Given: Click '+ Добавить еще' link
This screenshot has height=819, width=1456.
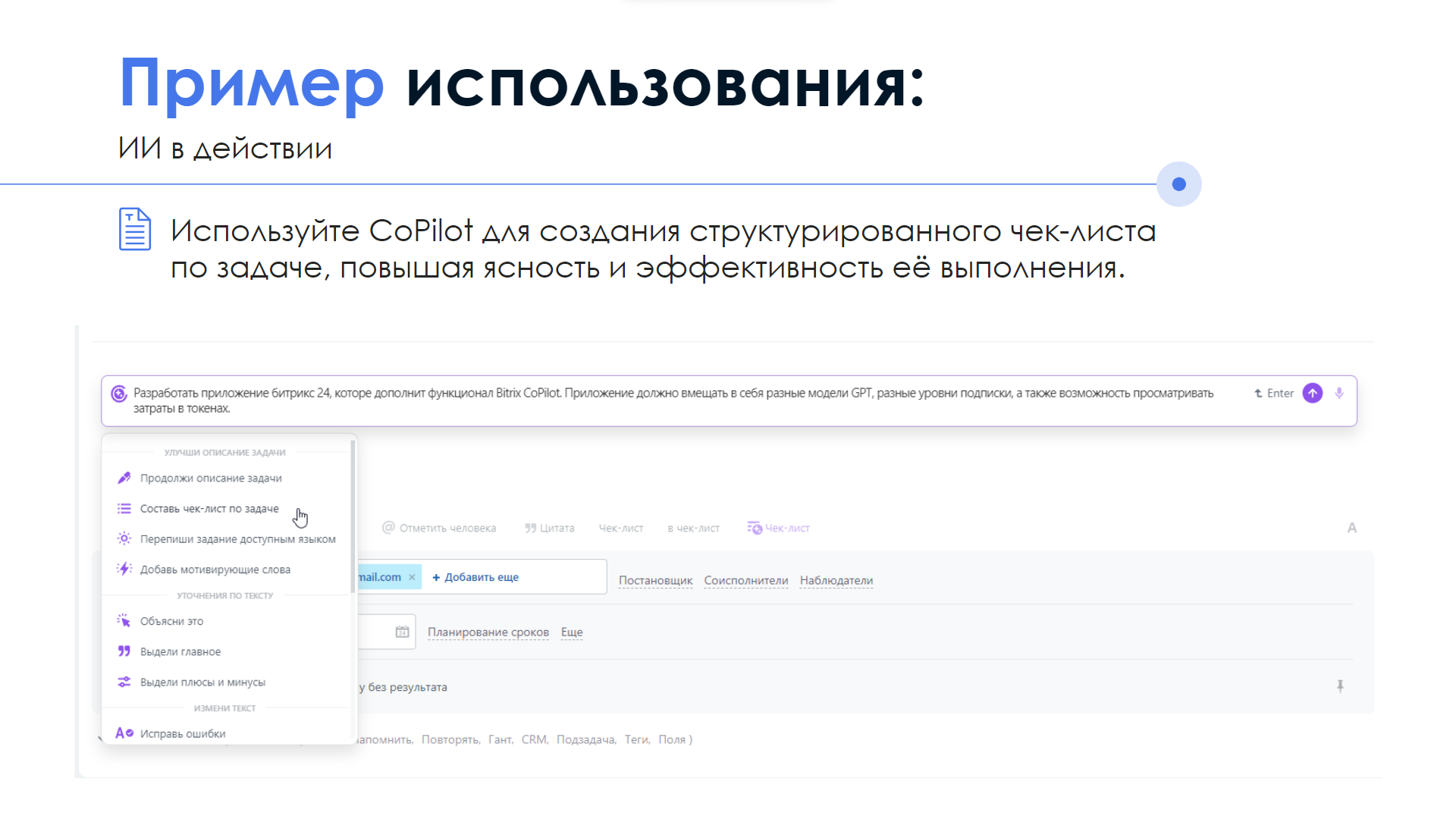Looking at the screenshot, I should click(x=475, y=577).
